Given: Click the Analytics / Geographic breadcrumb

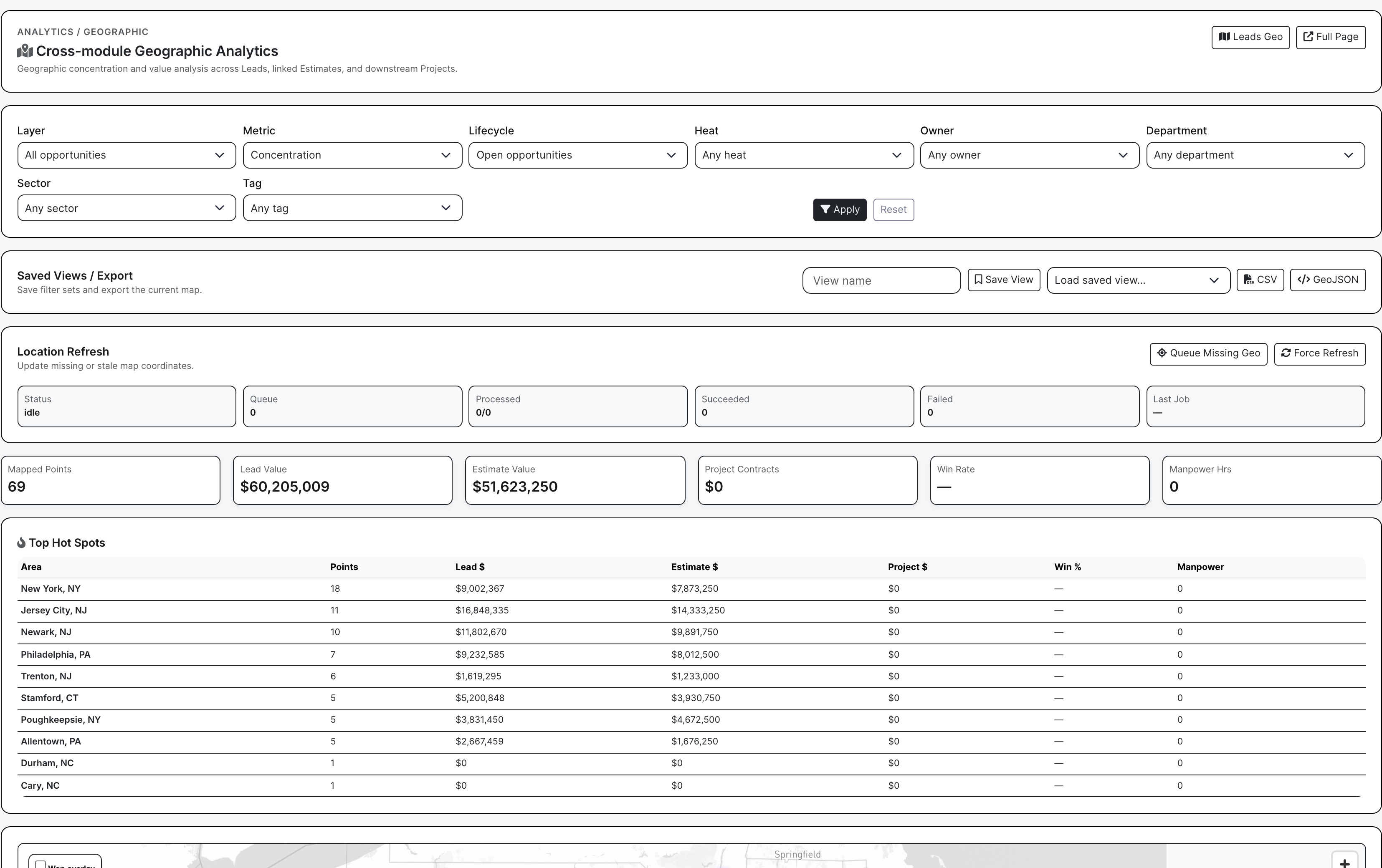Looking at the screenshot, I should tap(83, 32).
